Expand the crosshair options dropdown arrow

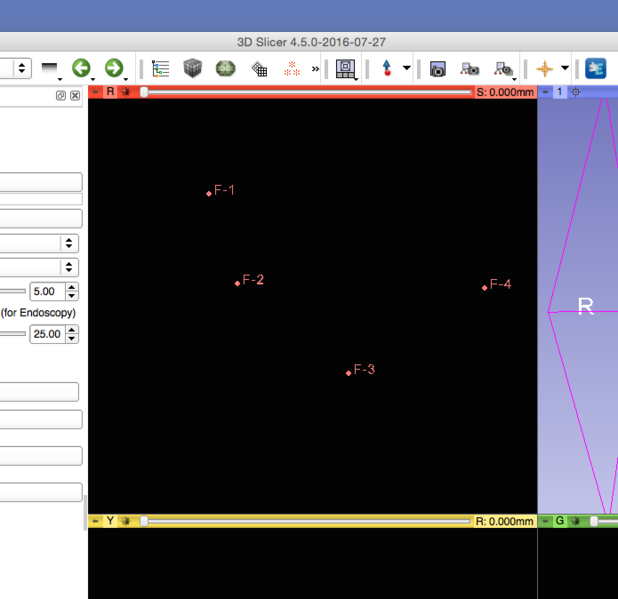click(x=565, y=69)
